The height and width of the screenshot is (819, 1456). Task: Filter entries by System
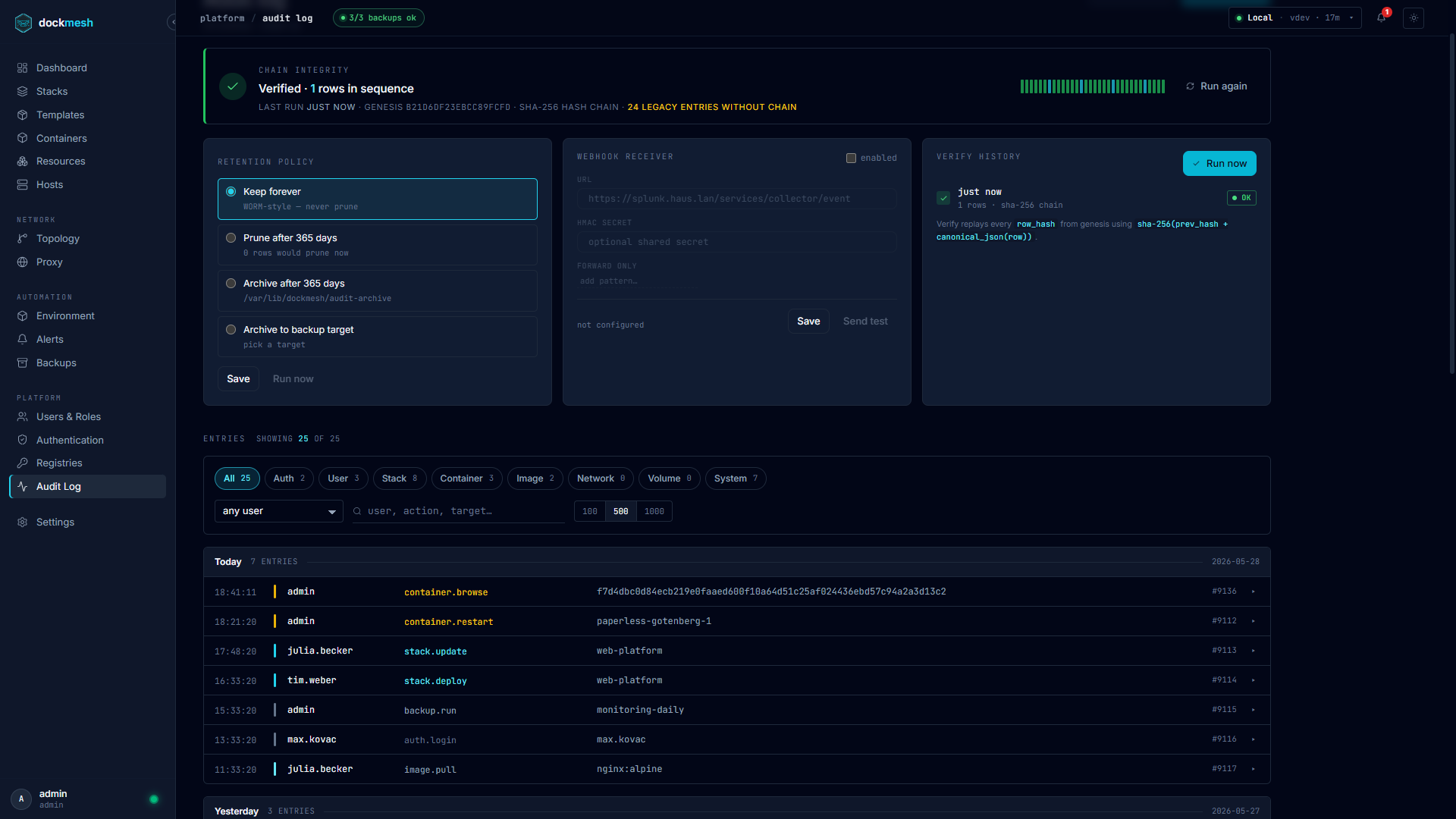pyautogui.click(x=736, y=479)
